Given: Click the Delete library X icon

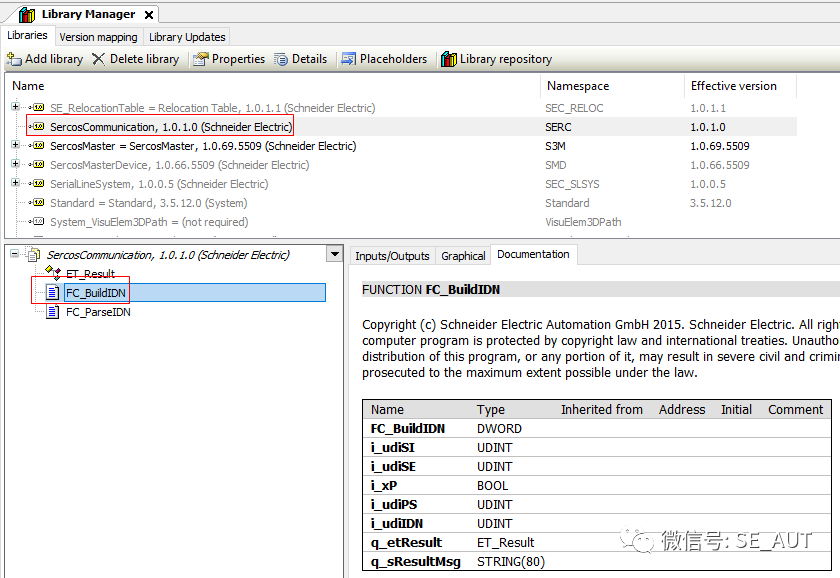Looking at the screenshot, I should [x=98, y=59].
